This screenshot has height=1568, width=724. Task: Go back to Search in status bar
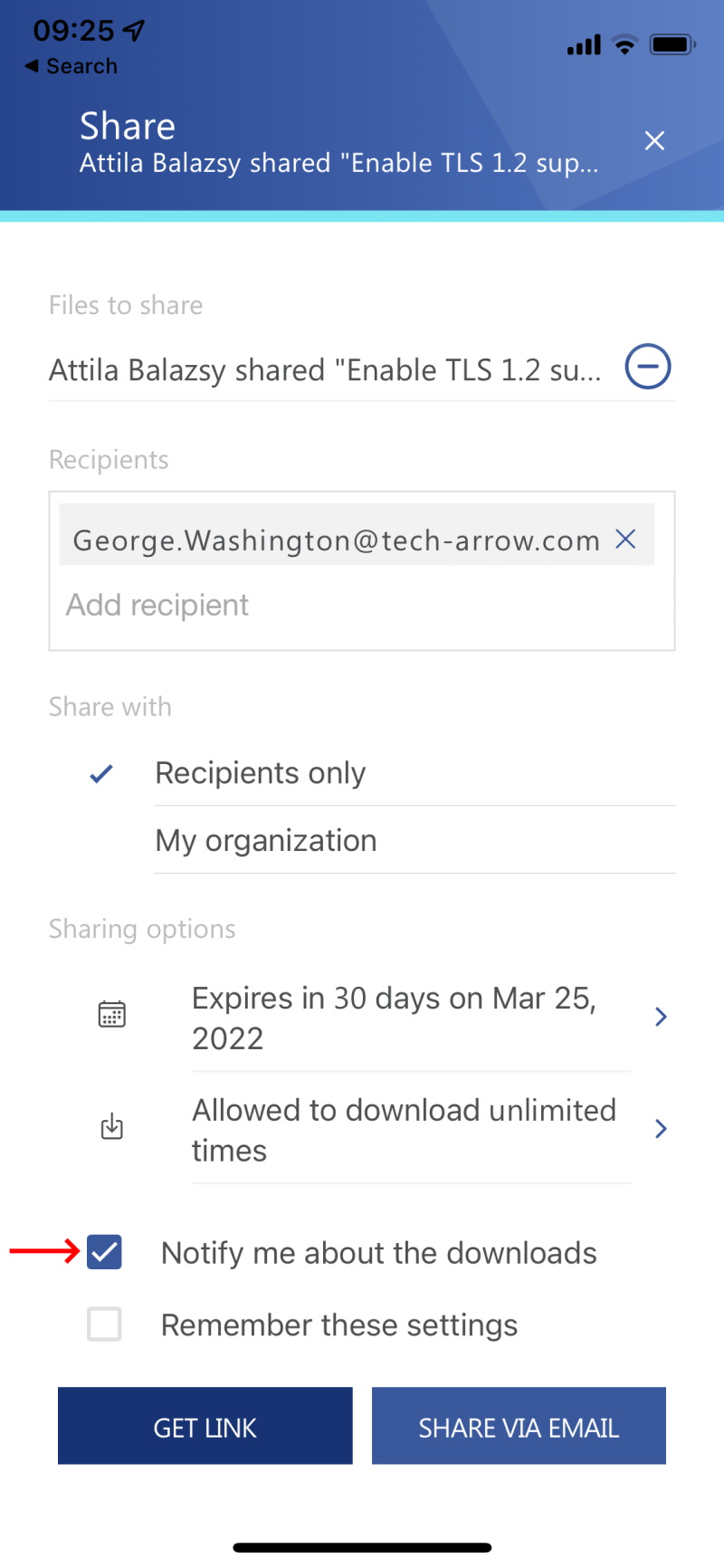tap(71, 66)
